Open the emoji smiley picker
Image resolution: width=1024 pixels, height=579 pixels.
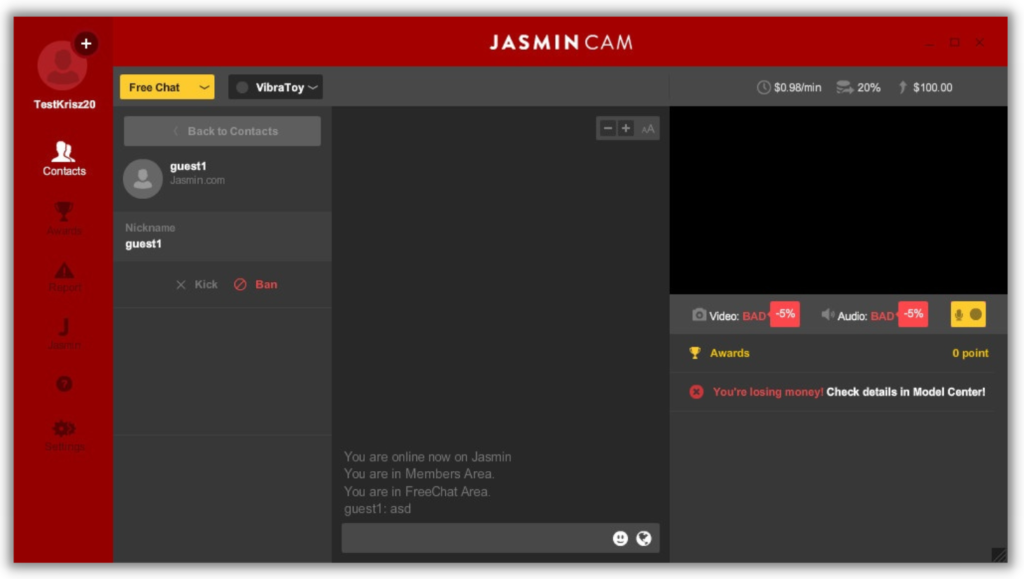coord(620,538)
